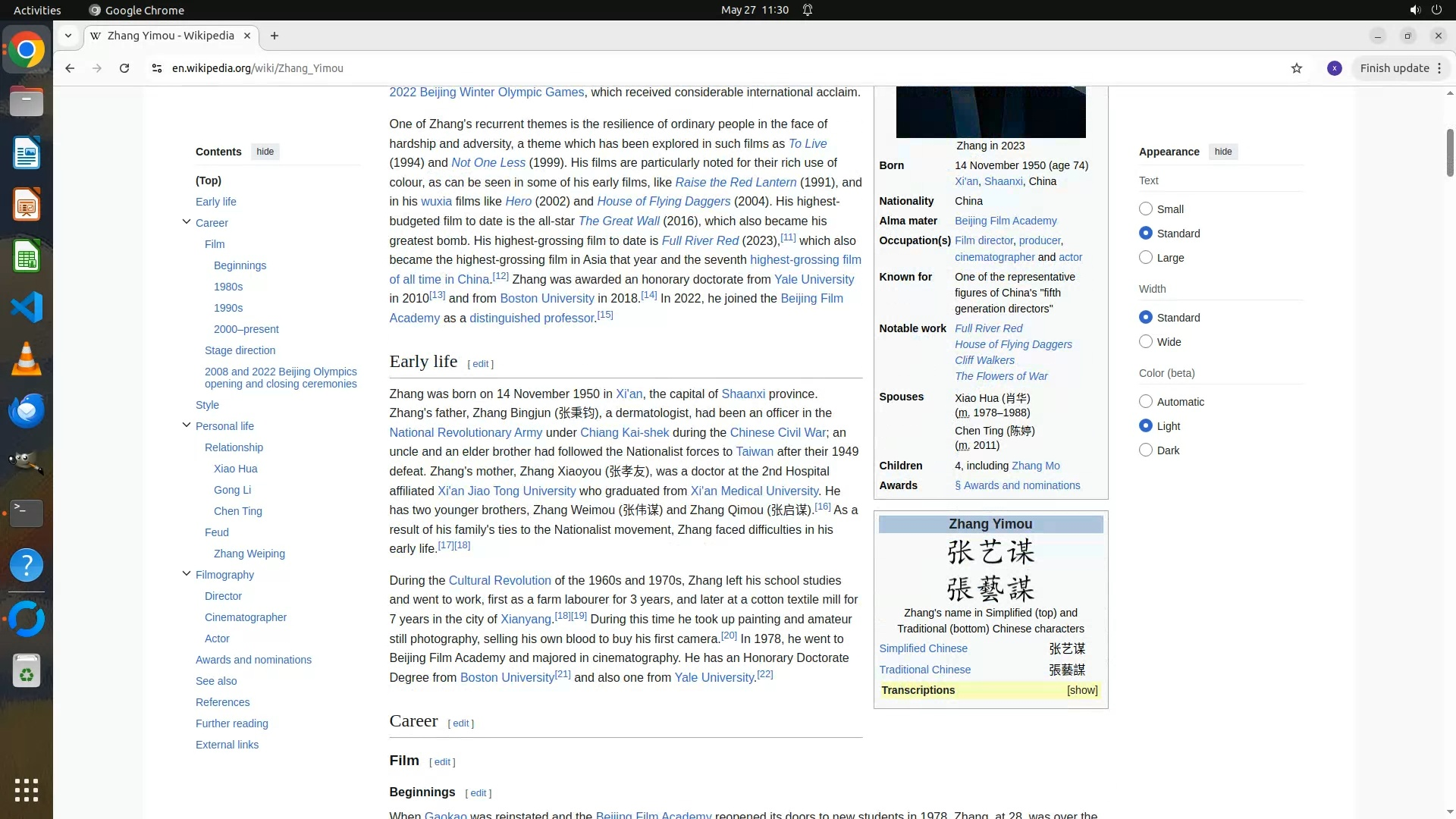View site information icon in address bar
Image resolution: width=1456 pixels, height=819 pixels.
click(157, 68)
